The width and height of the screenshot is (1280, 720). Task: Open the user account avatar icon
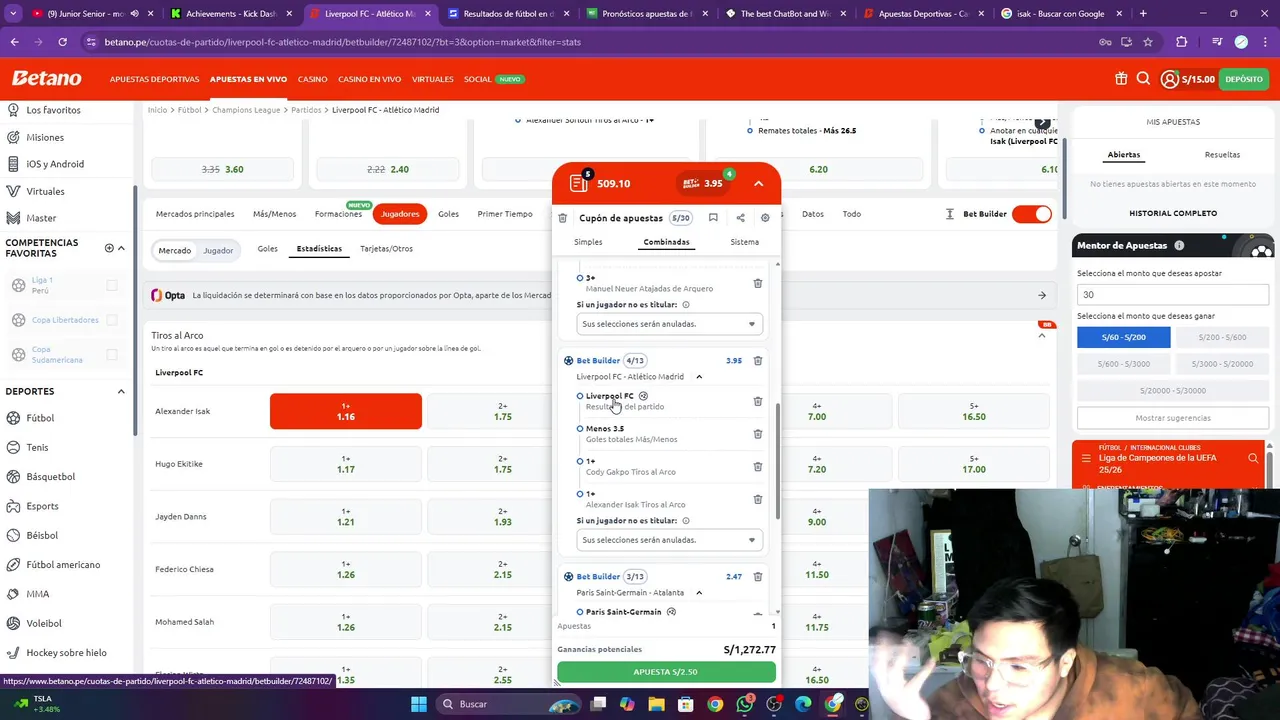coord(1169,79)
